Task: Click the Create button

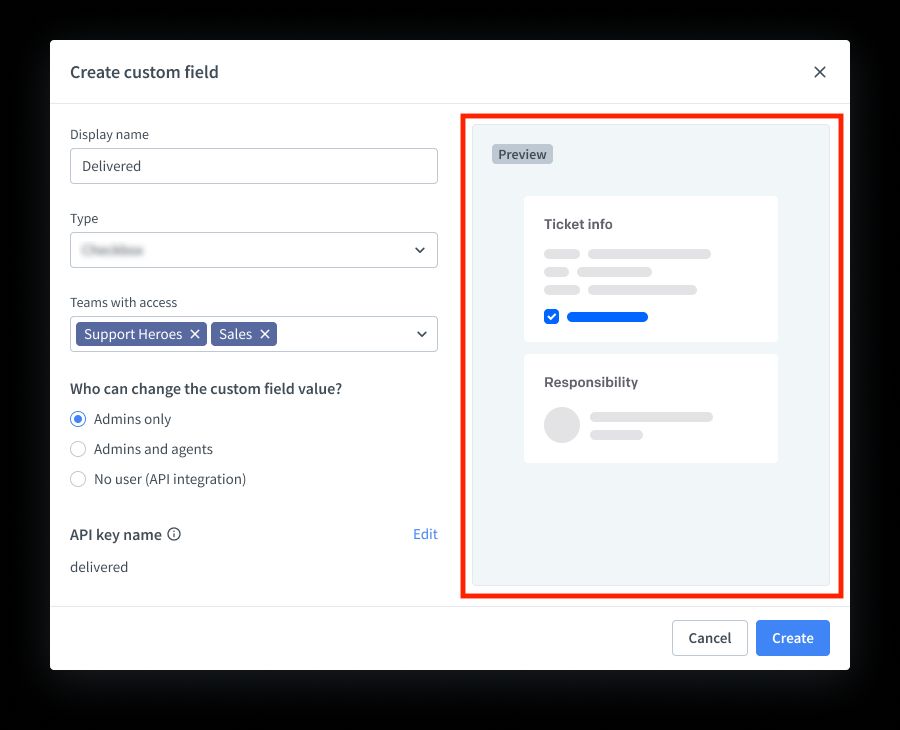Action: click(x=793, y=638)
